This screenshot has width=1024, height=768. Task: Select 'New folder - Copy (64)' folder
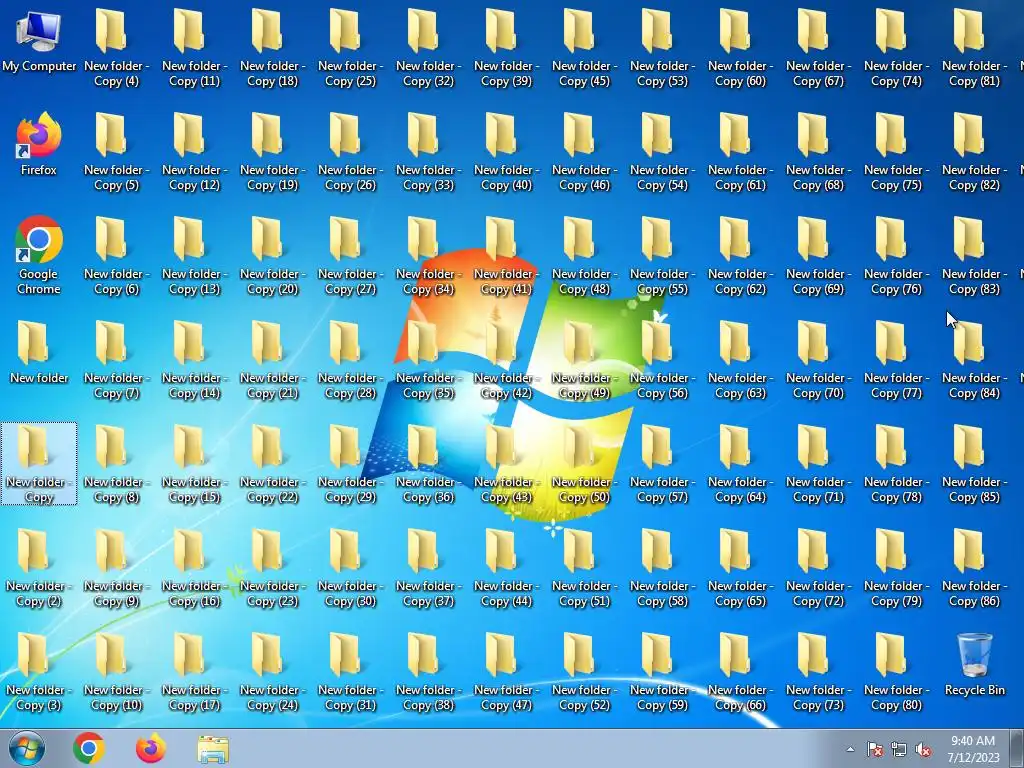click(x=740, y=464)
